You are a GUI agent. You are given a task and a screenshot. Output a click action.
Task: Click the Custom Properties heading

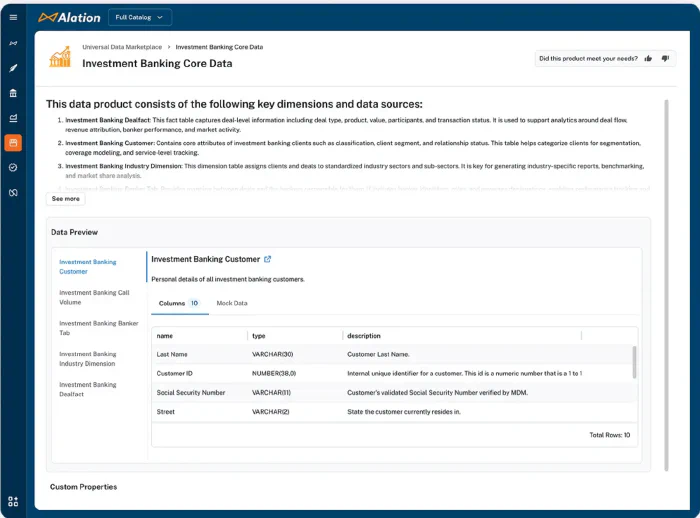click(x=83, y=487)
